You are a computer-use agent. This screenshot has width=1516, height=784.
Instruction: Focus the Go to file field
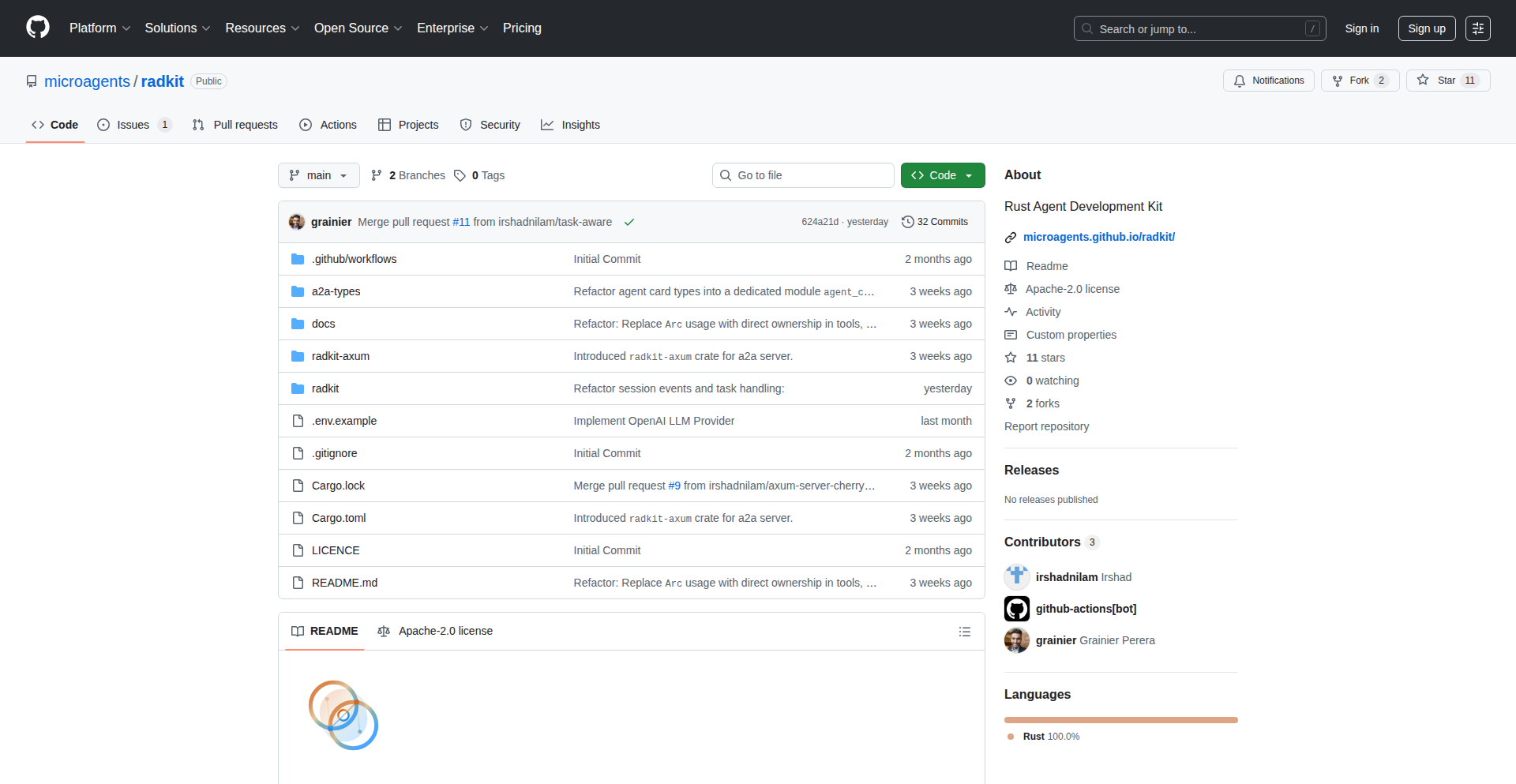804,175
